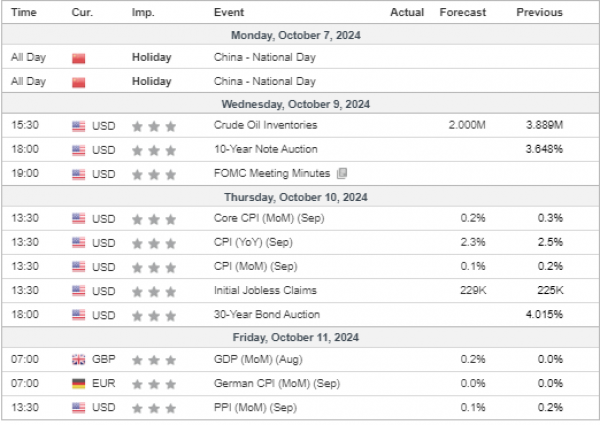Click China flag in second Holiday row
This screenshot has width=600, height=425.
pos(78,82)
